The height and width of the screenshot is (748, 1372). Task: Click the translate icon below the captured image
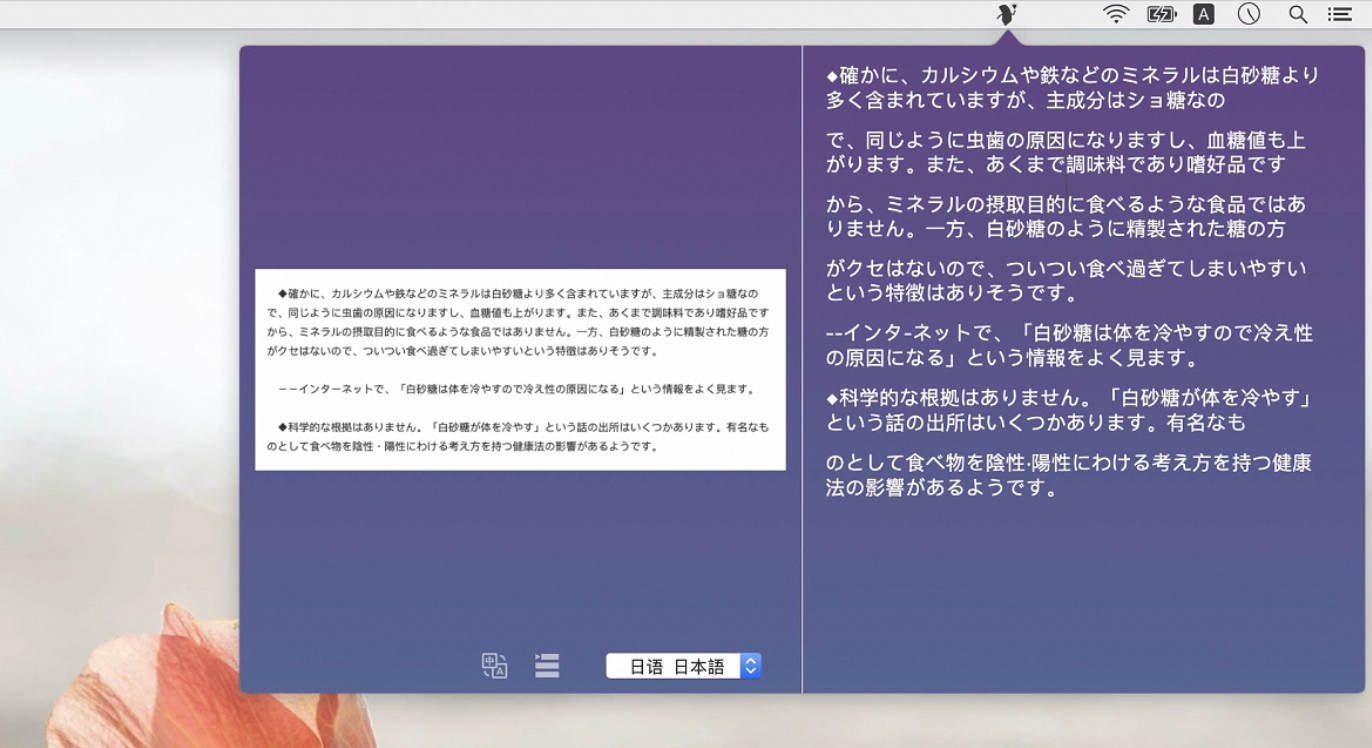click(x=494, y=666)
